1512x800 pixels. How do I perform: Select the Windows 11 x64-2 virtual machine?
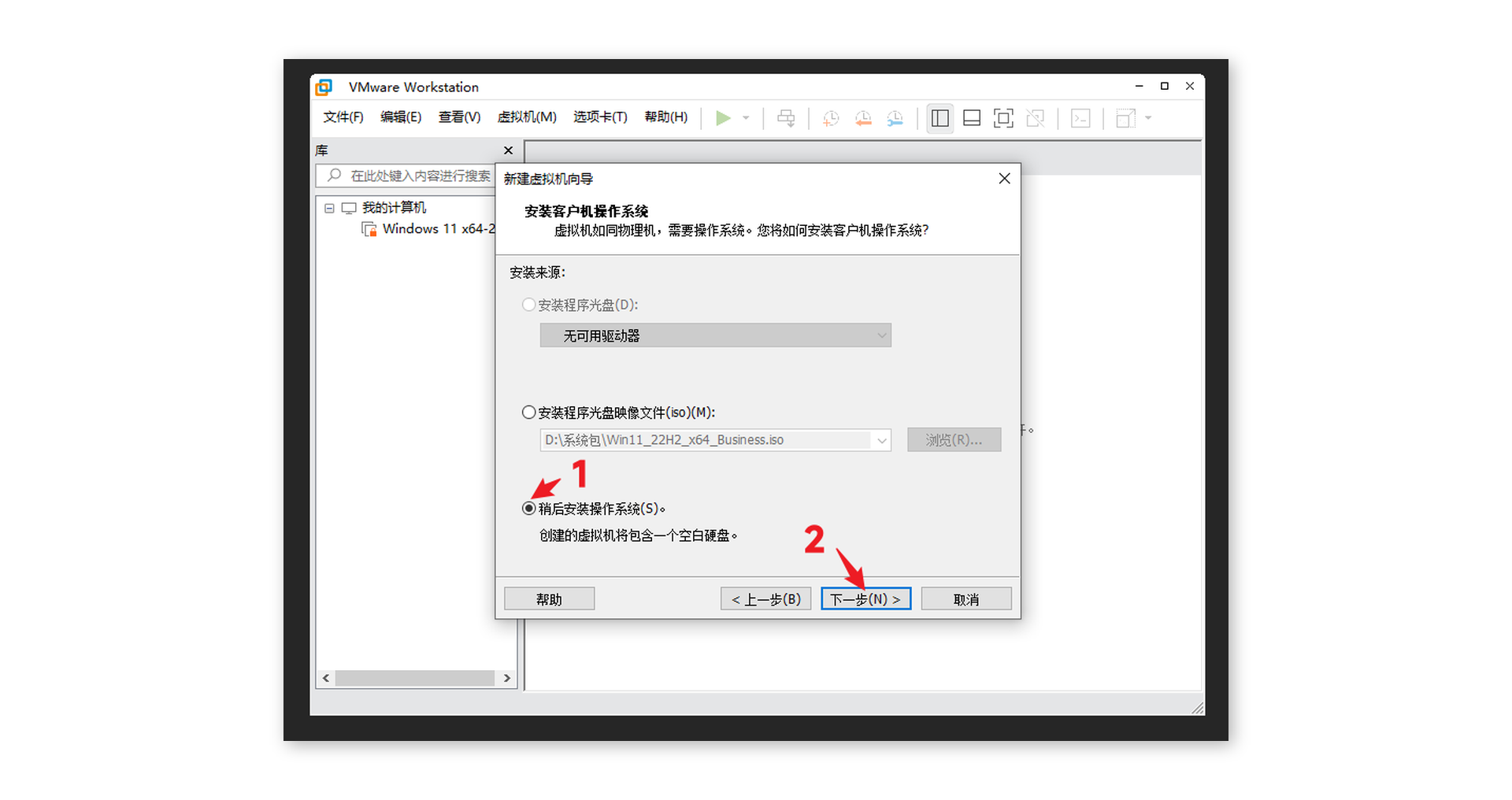439,229
